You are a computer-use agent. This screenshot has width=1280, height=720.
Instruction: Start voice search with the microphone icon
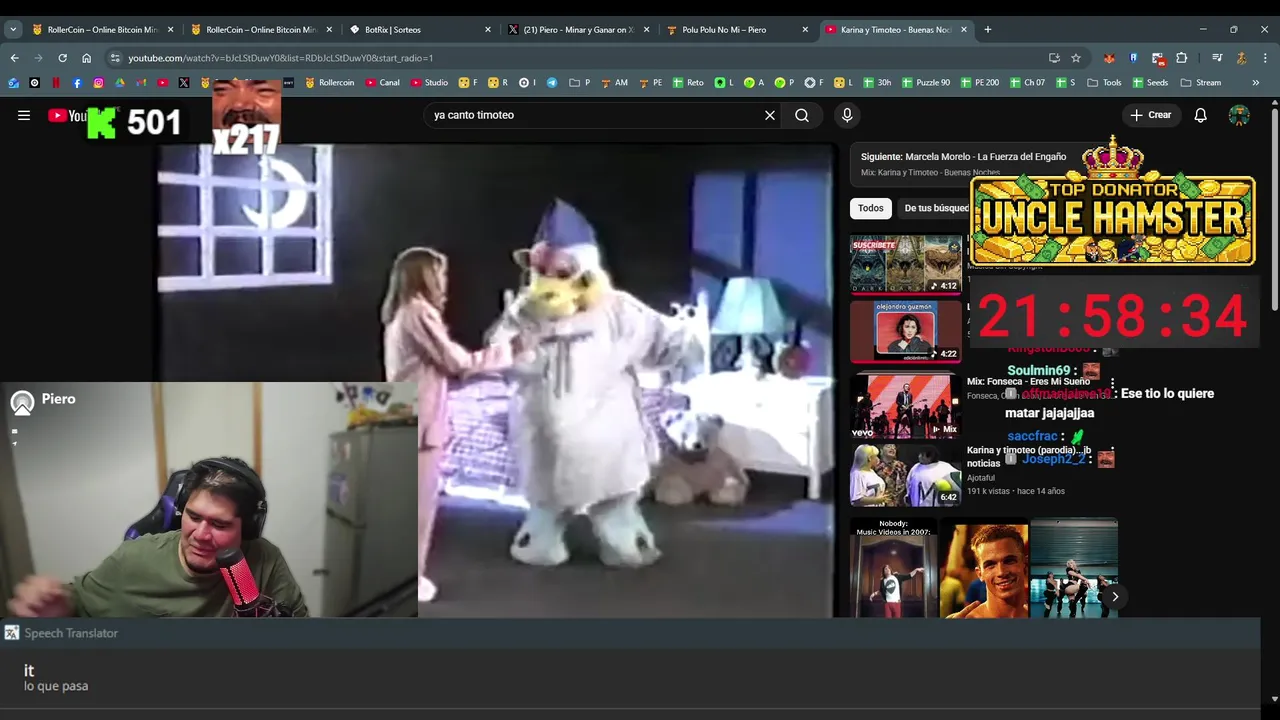pos(847,115)
